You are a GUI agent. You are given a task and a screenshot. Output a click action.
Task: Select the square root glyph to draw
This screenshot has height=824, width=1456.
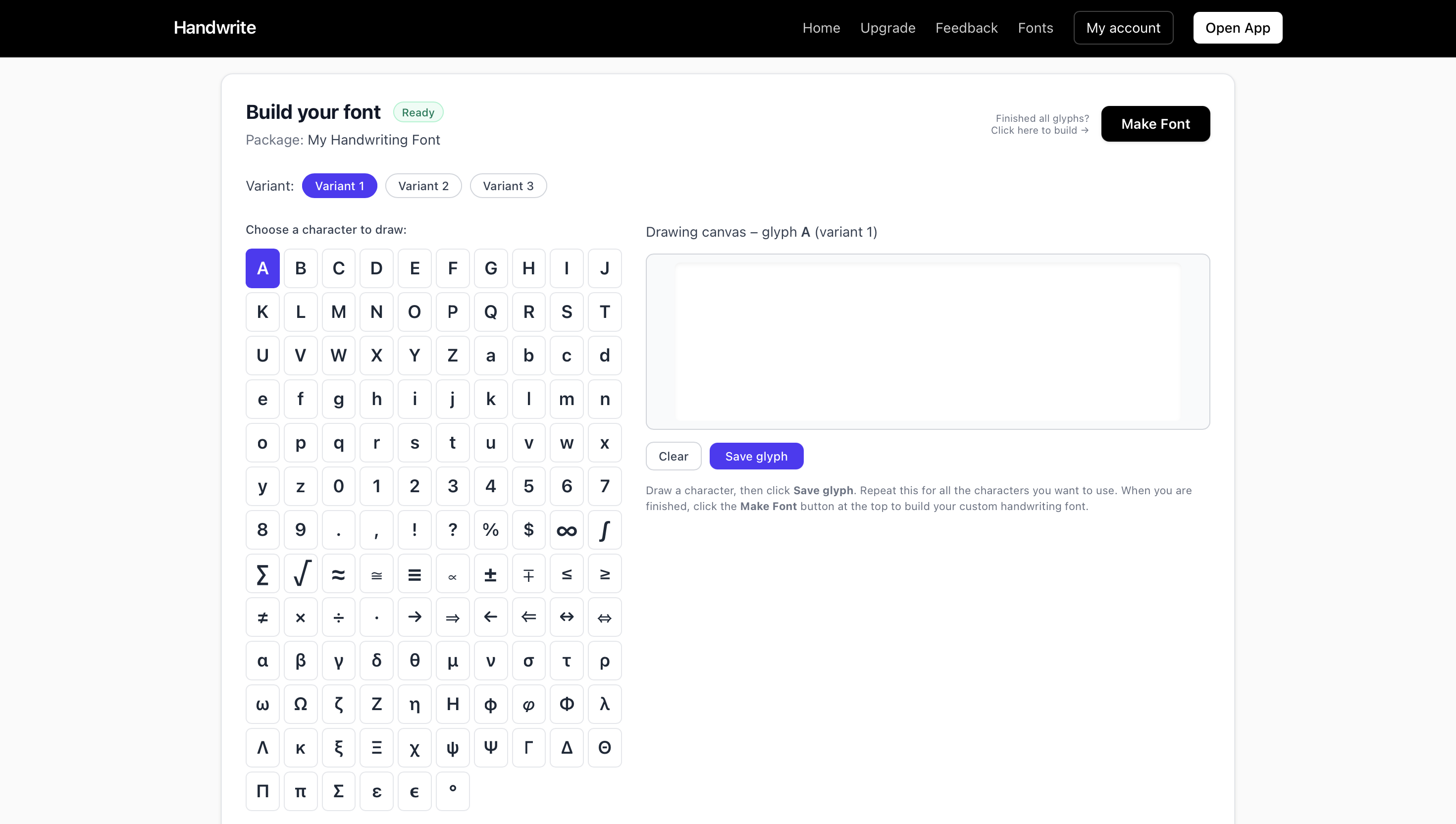[x=301, y=573]
